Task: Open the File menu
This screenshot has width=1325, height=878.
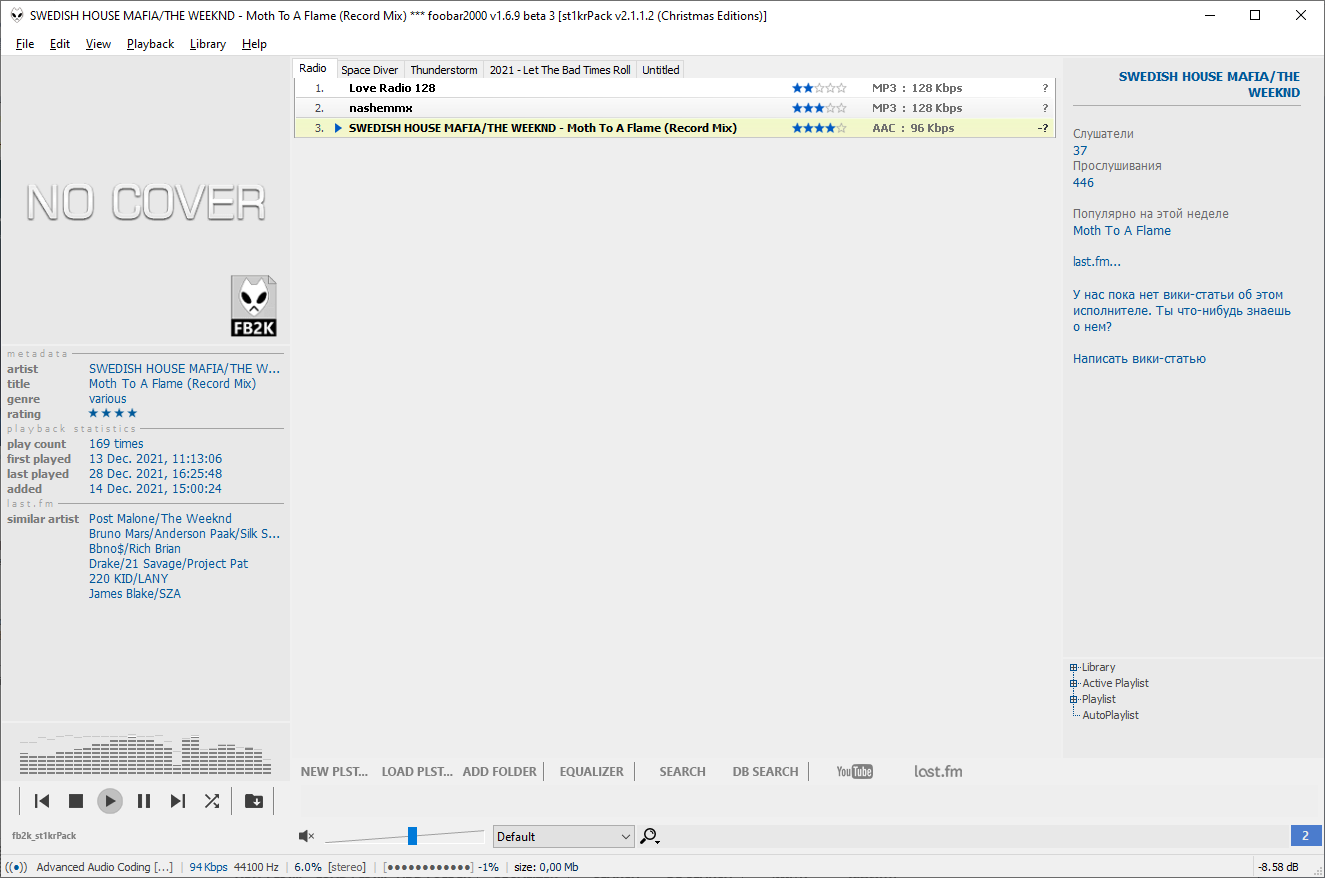Action: coord(25,44)
